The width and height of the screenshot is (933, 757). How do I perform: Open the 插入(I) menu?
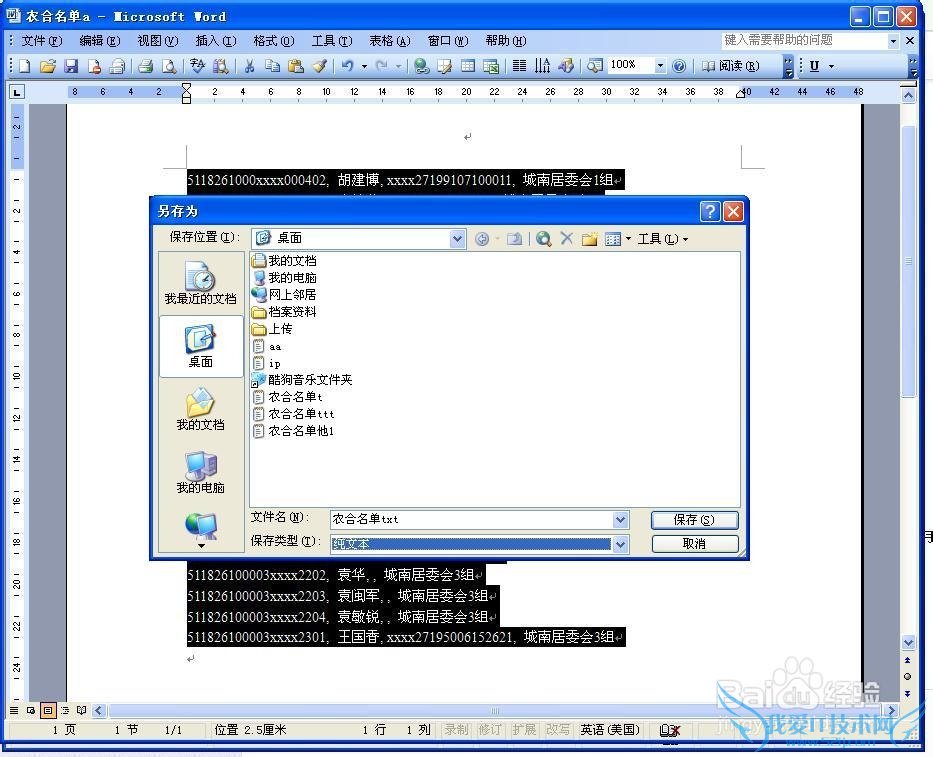216,40
